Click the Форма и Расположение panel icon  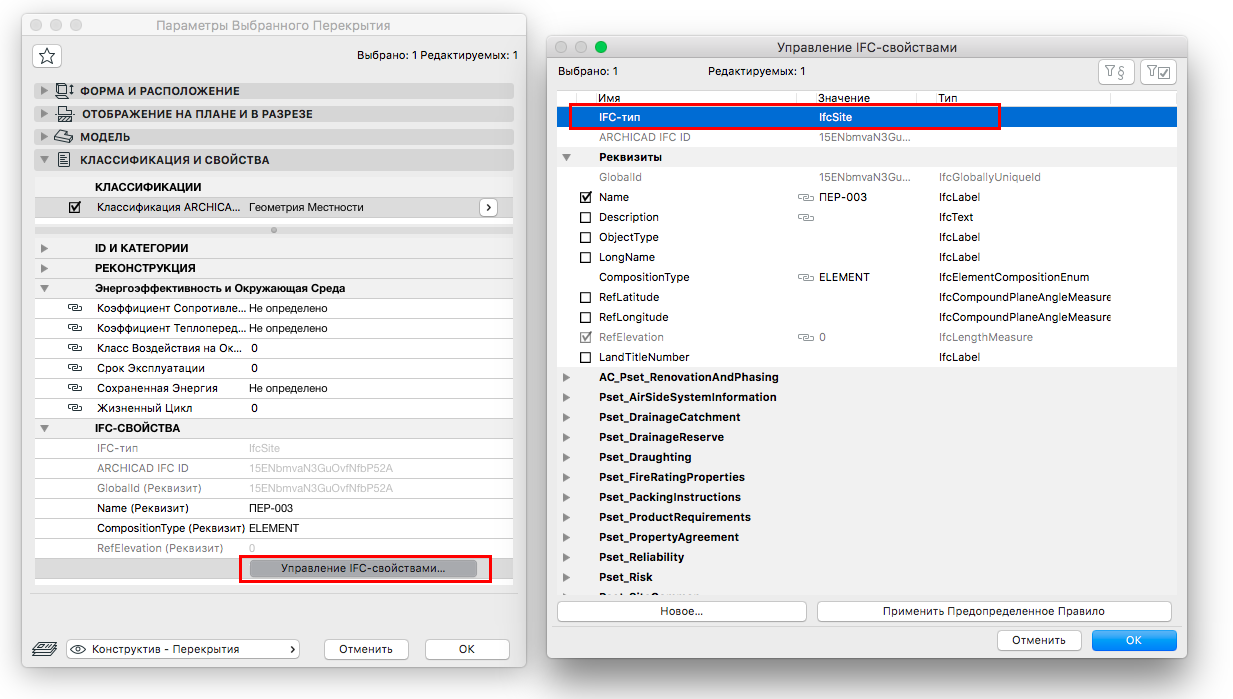64,91
